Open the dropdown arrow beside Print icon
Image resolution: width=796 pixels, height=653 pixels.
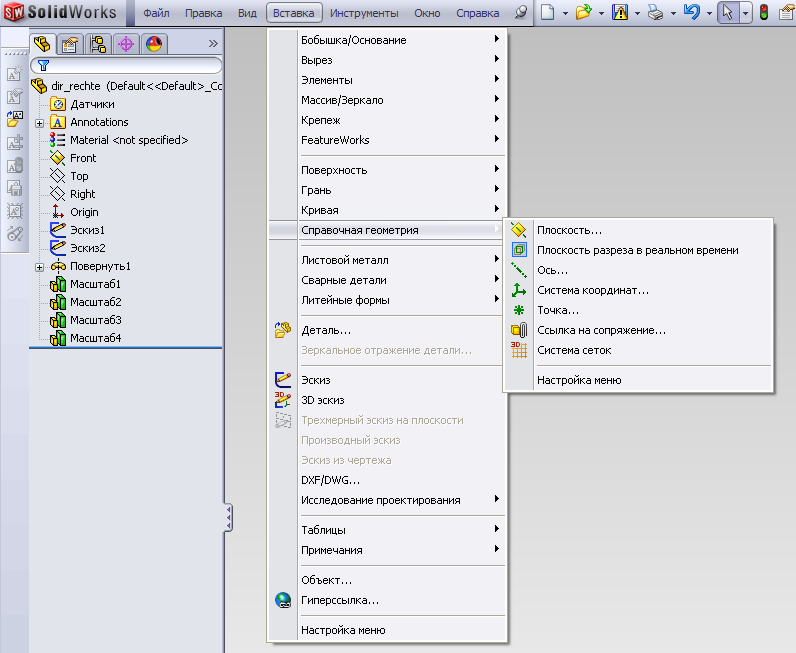click(673, 14)
